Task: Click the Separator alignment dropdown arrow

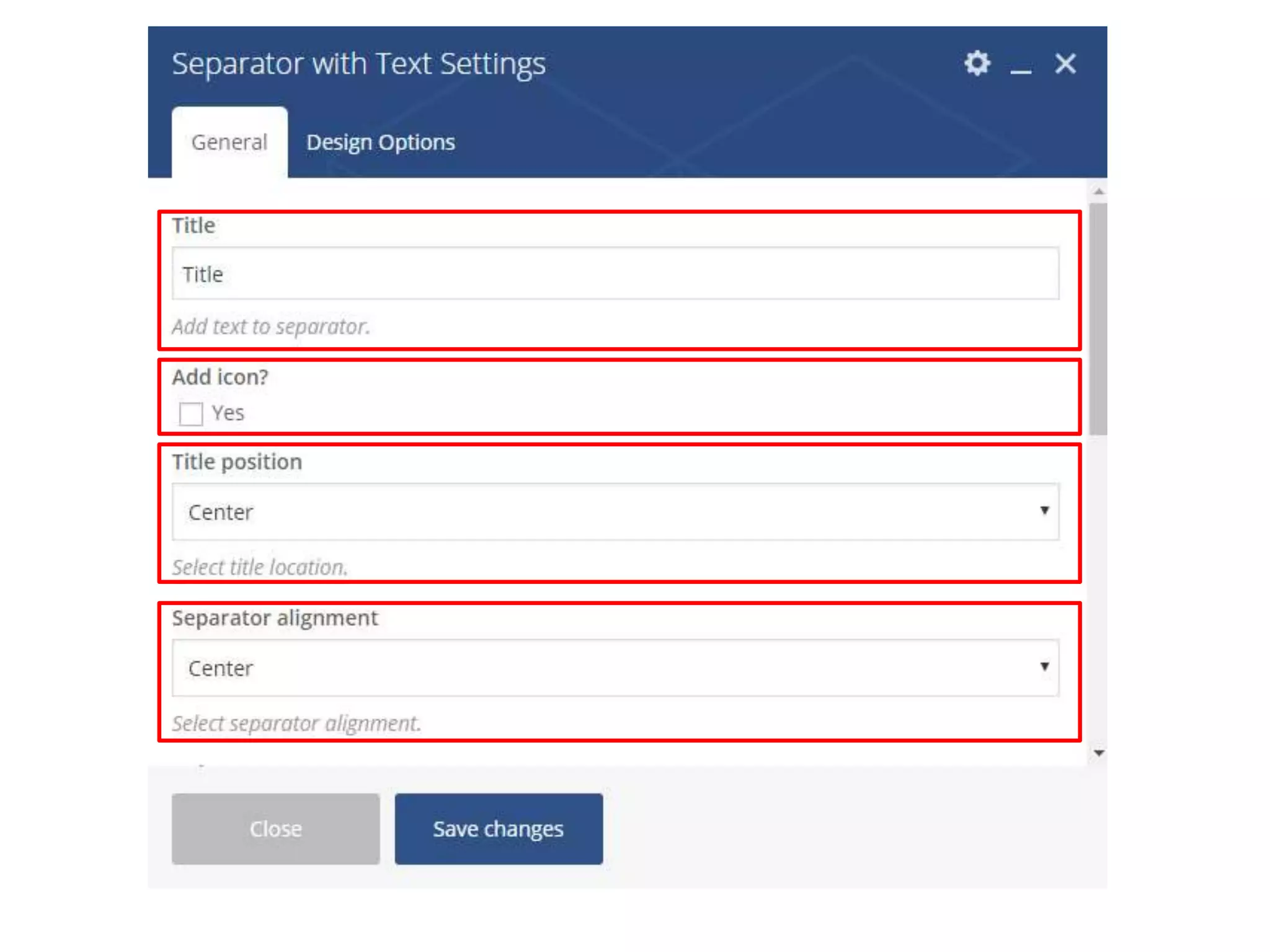Action: click(1044, 667)
